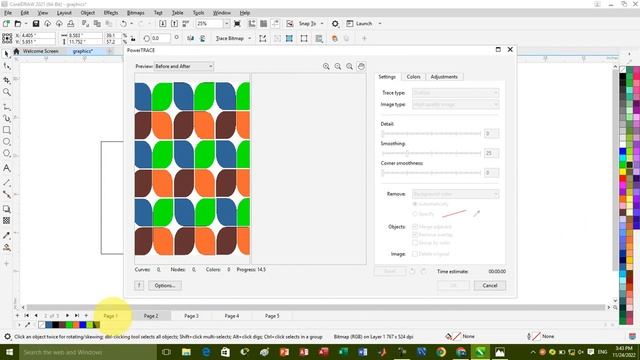Open the Trace type dropdown
640x360 pixels.
[456, 93]
